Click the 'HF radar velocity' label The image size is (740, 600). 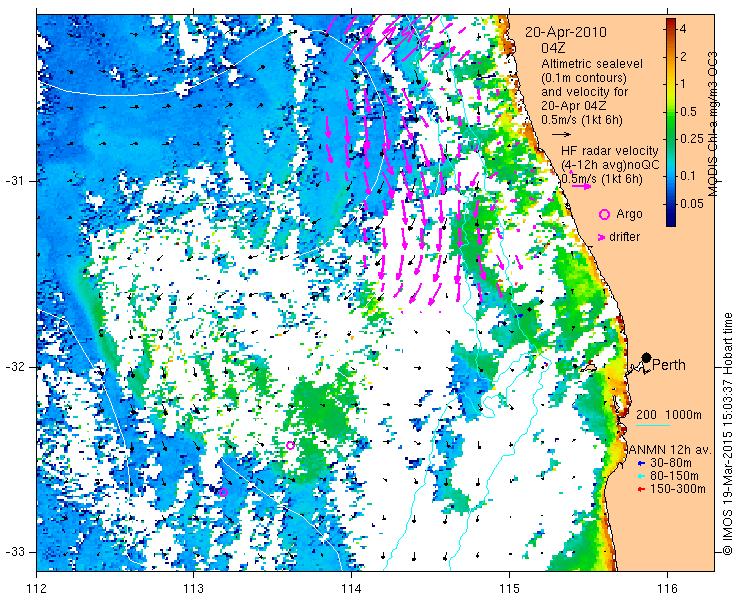[x=610, y=151]
